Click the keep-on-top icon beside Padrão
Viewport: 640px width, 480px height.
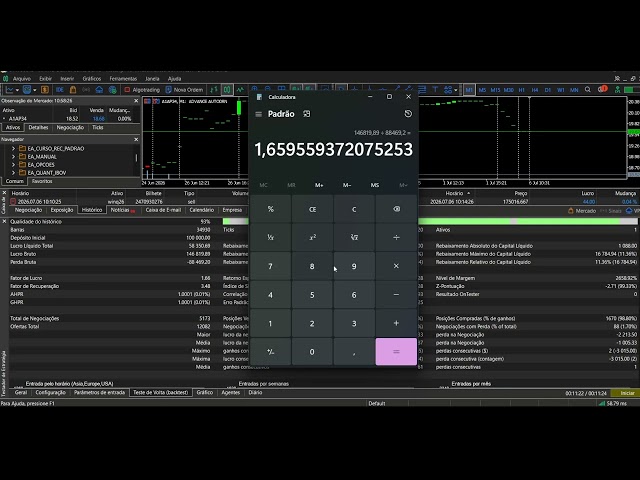coord(307,114)
